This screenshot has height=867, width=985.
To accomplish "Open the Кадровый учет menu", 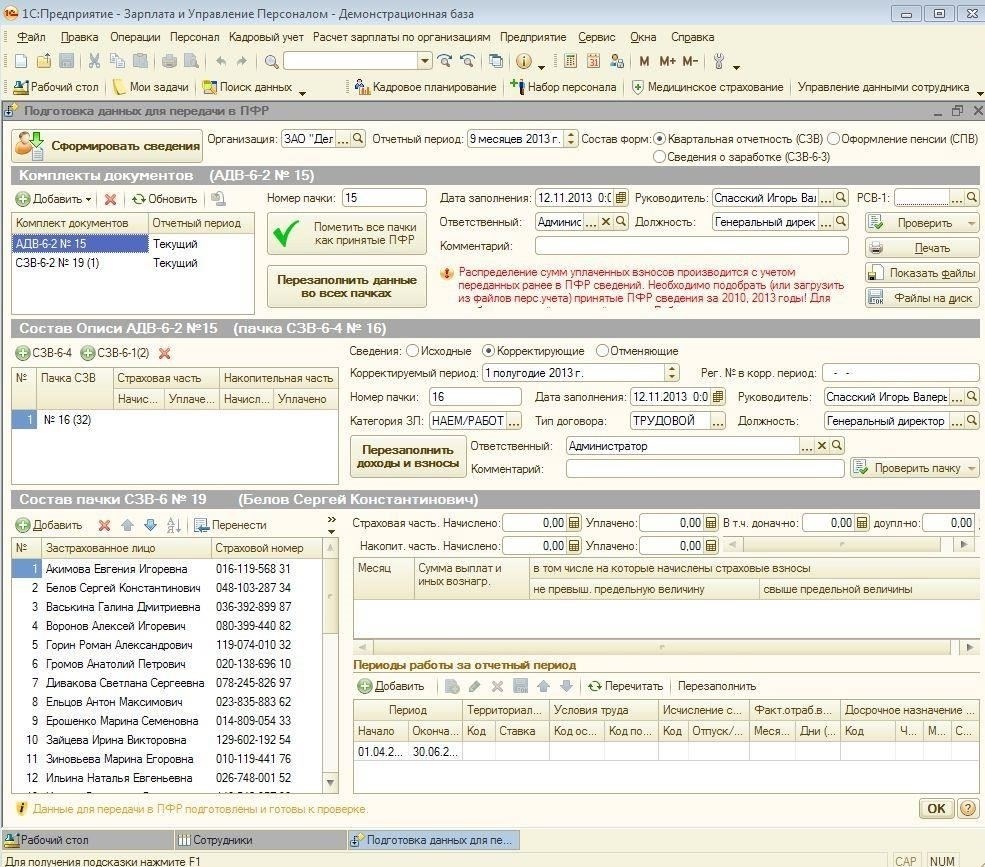I will coord(266,37).
